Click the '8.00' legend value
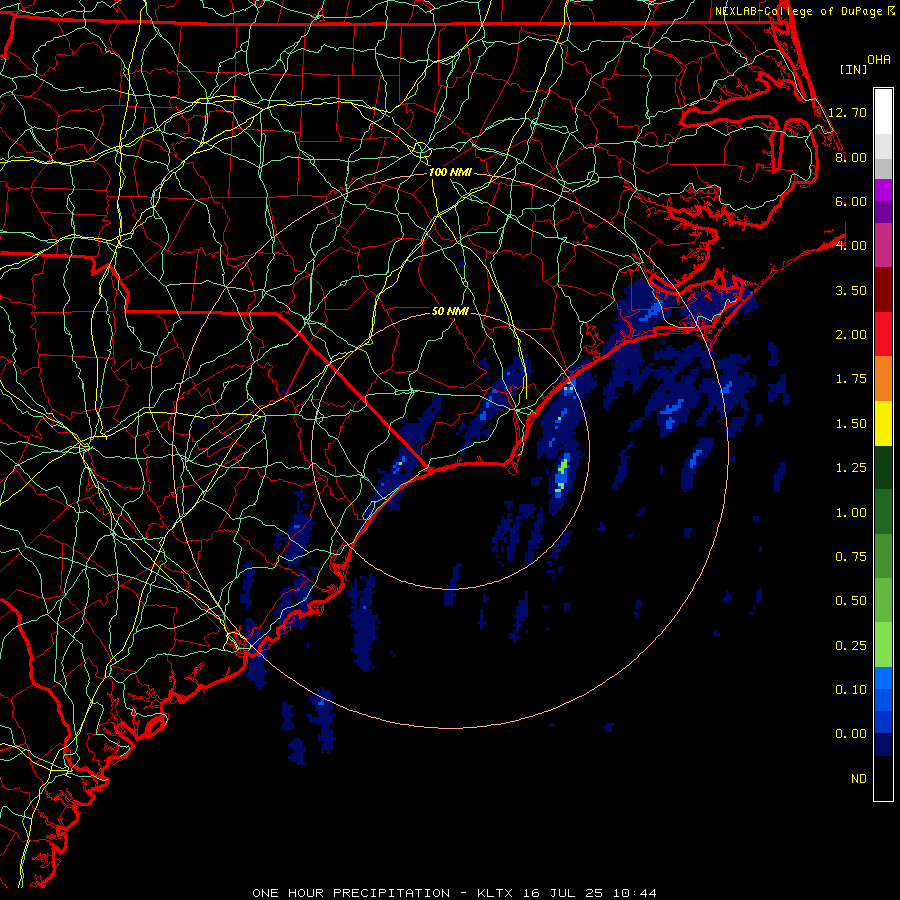Screen dimensions: 900x900 (x=851, y=157)
